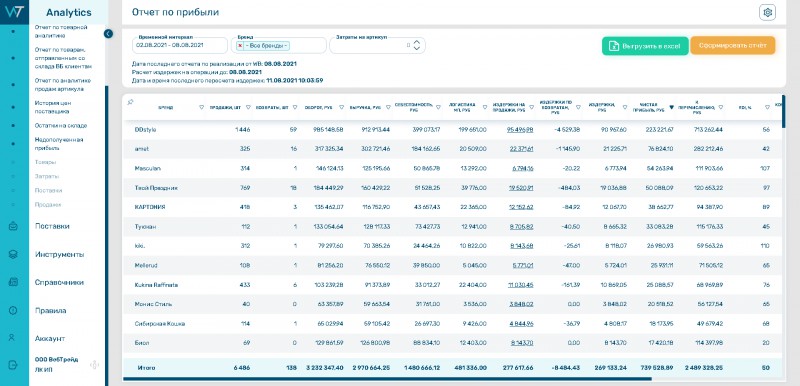
Task: Expand the Инструменты section
Action: (59, 254)
